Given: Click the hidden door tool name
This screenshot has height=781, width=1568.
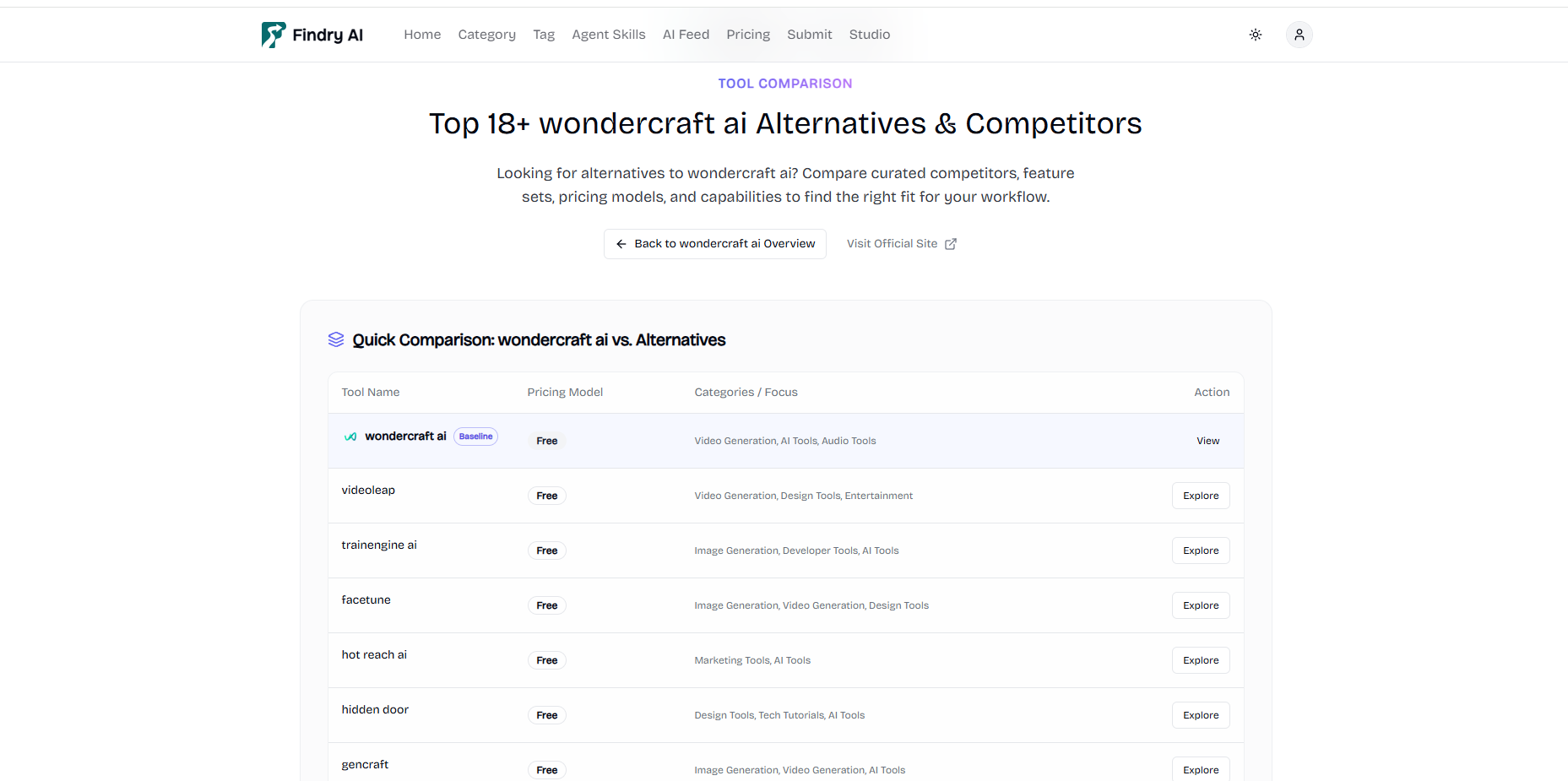Looking at the screenshot, I should click(x=375, y=710).
